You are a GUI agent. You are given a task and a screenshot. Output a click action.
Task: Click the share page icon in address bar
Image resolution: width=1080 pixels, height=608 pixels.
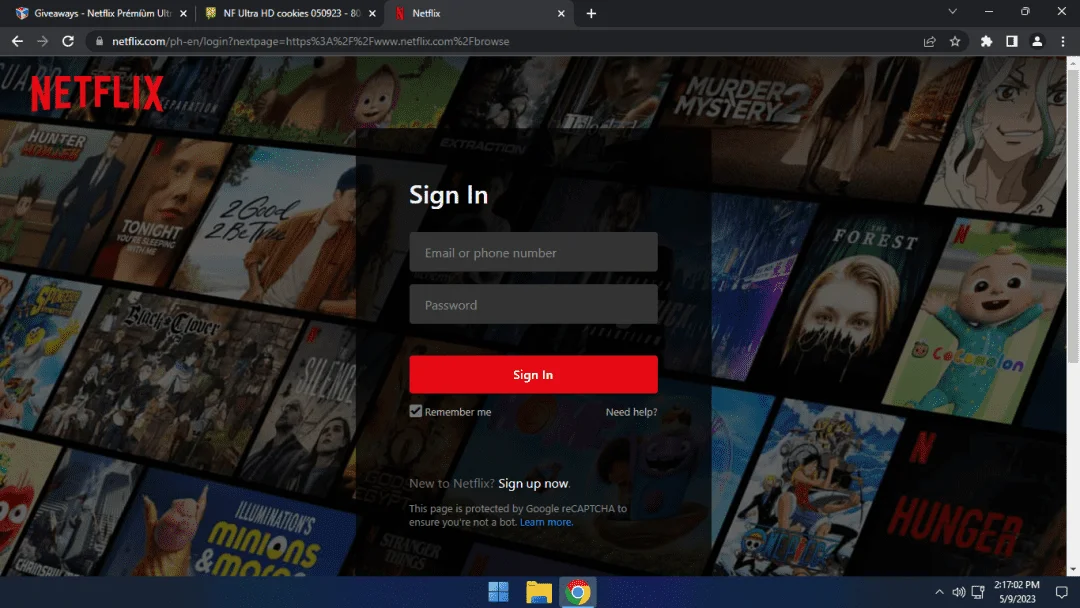tap(929, 41)
